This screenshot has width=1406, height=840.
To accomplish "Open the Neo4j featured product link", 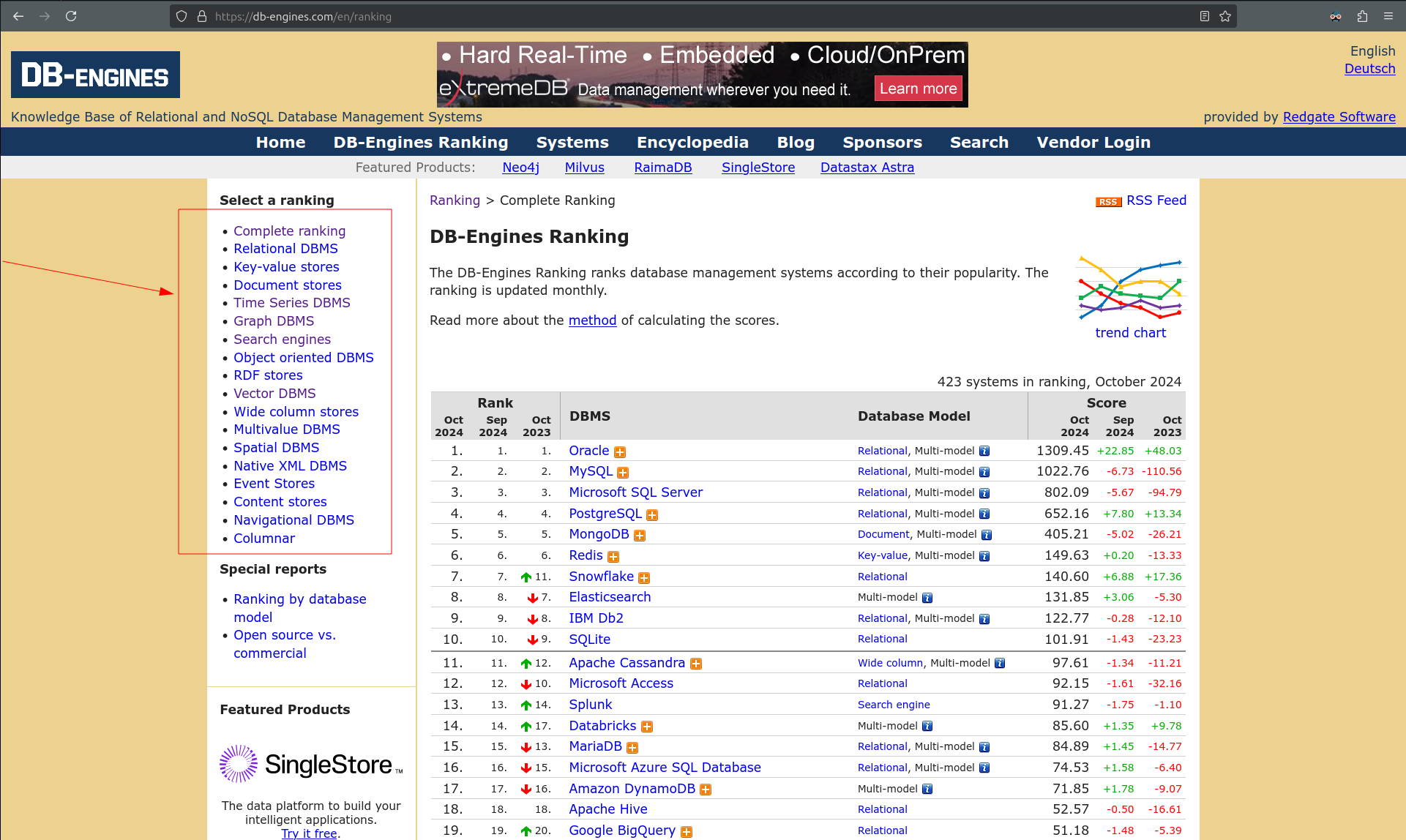I will 520,168.
